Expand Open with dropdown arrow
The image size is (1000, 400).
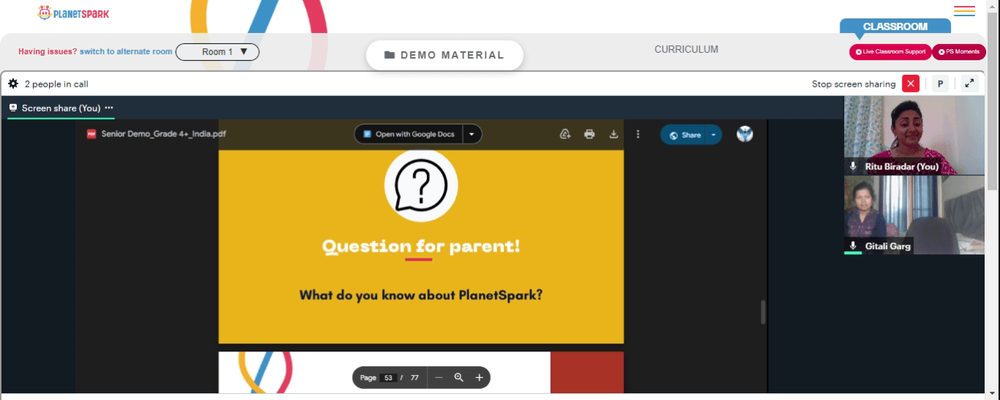(x=471, y=134)
